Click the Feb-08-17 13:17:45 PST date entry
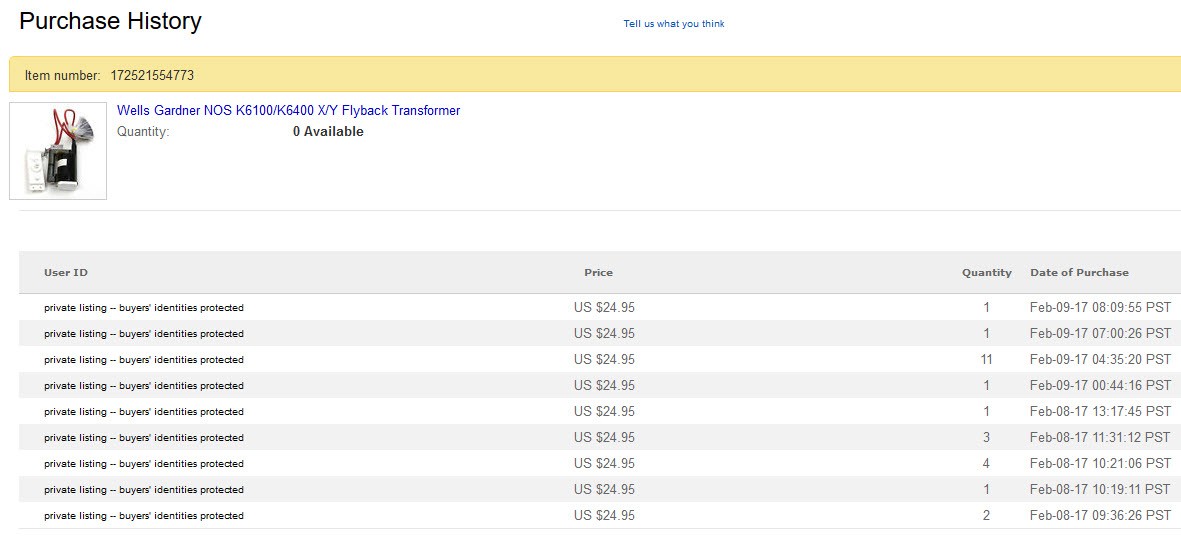 point(1100,412)
